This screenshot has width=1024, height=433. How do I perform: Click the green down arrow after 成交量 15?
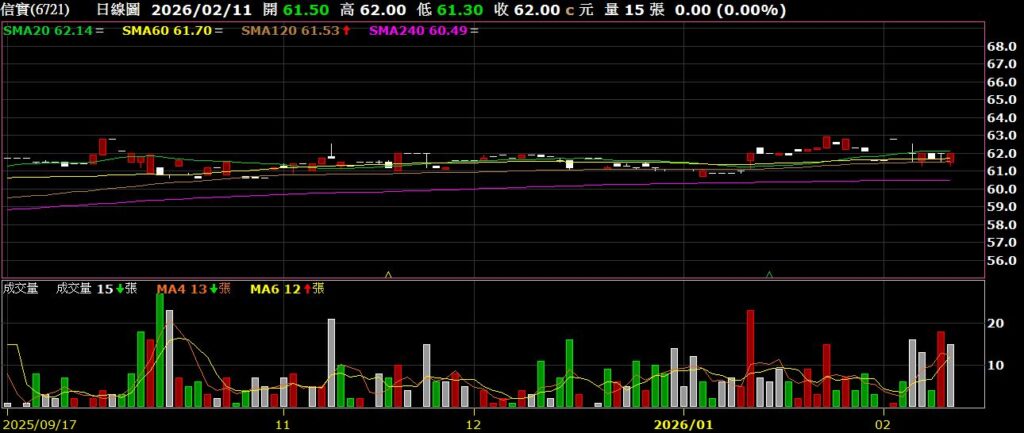120,289
